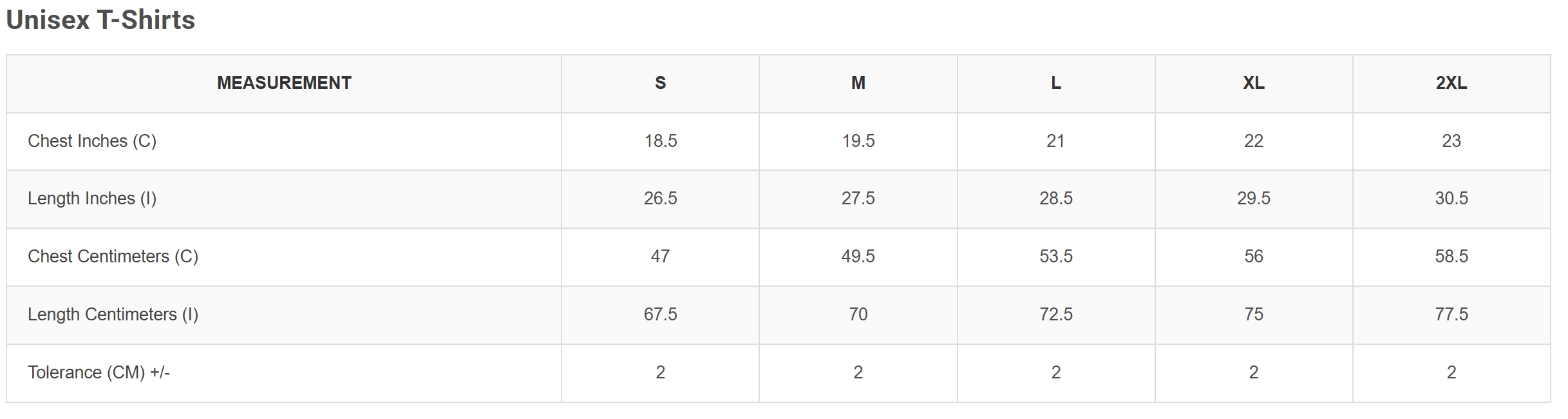
Task: Click the 29.5 length inches cell
Action: [1254, 199]
